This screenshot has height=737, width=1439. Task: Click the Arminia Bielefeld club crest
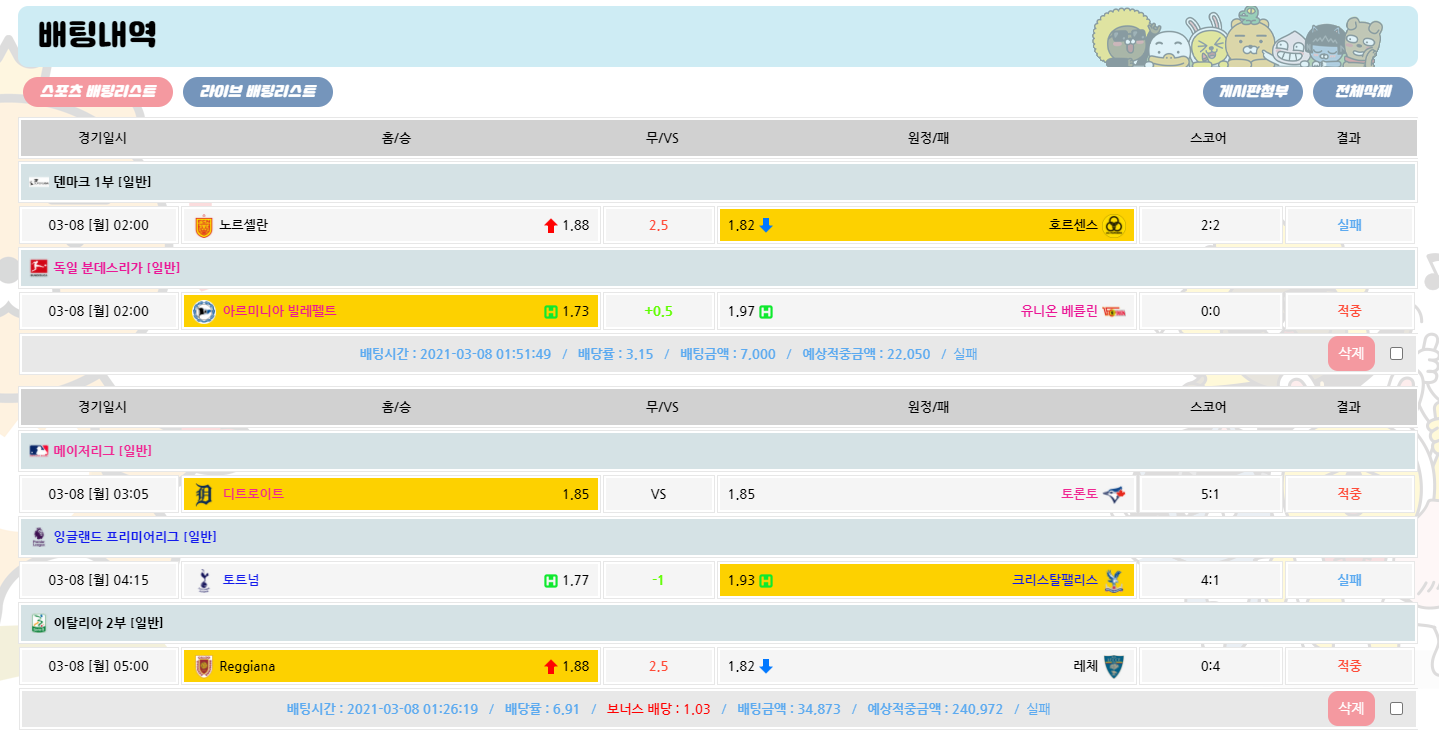[x=204, y=312]
